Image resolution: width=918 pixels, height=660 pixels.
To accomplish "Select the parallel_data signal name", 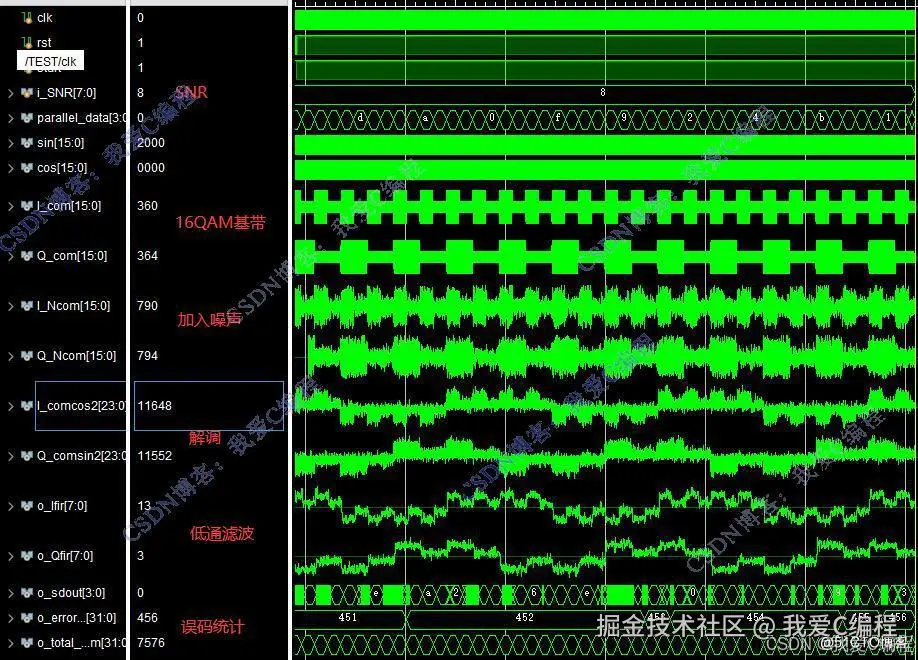I will (81, 118).
